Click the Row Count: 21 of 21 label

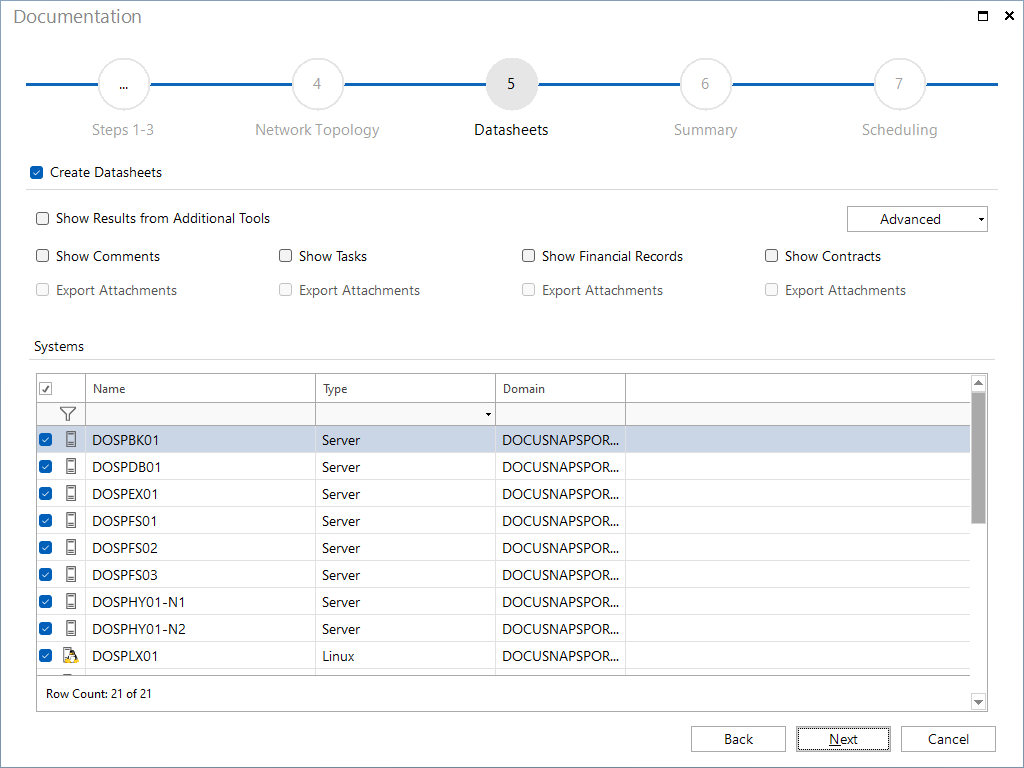pyautogui.click(x=99, y=694)
